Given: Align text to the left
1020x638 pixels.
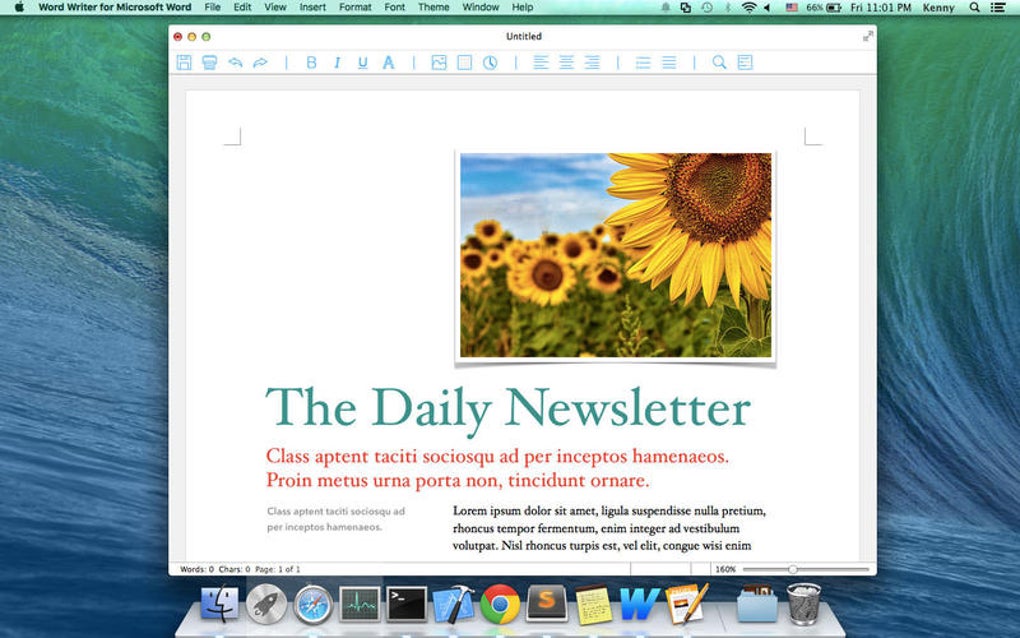Looking at the screenshot, I should click(x=541, y=62).
